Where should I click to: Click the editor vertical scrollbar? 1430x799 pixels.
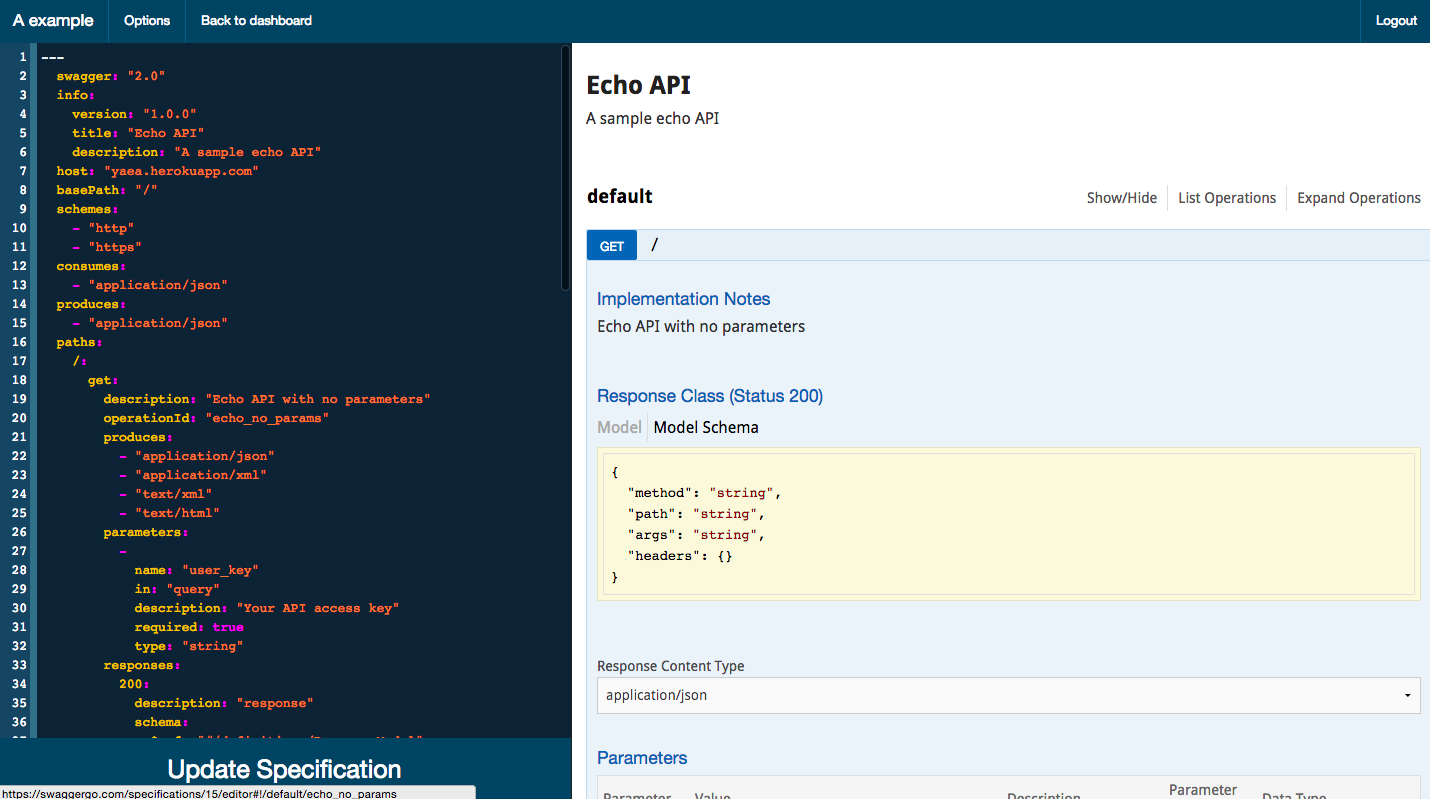point(566,166)
